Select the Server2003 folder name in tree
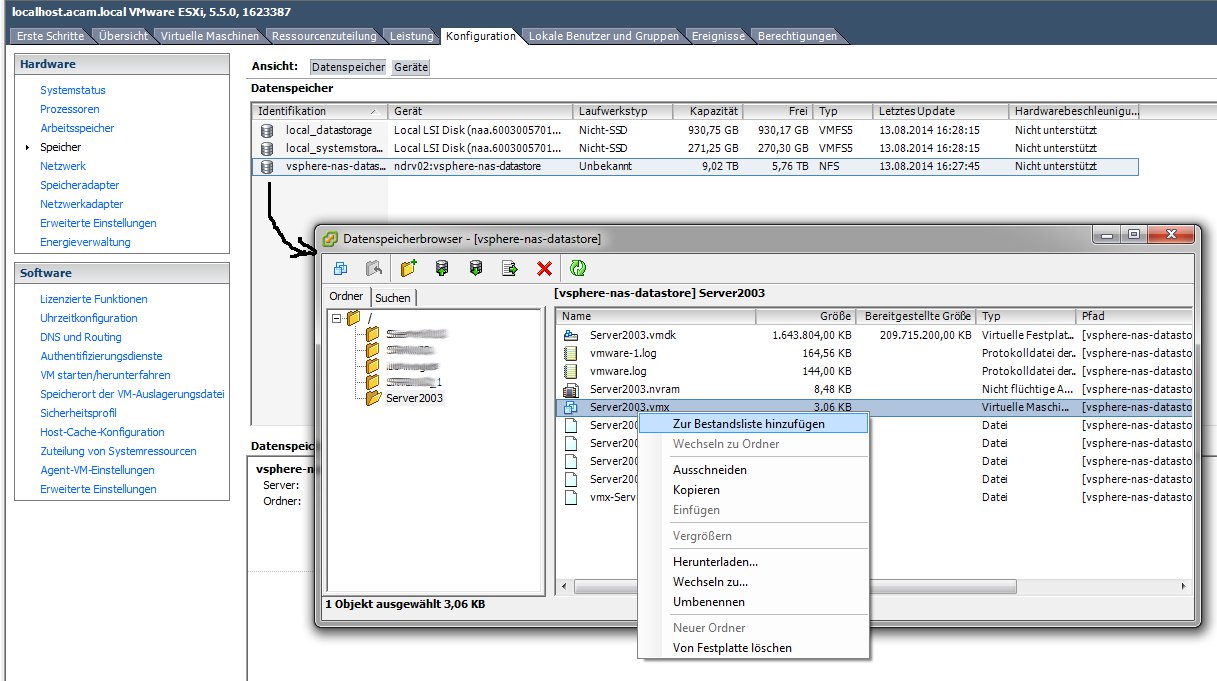This screenshot has height=681, width=1217. [x=414, y=397]
